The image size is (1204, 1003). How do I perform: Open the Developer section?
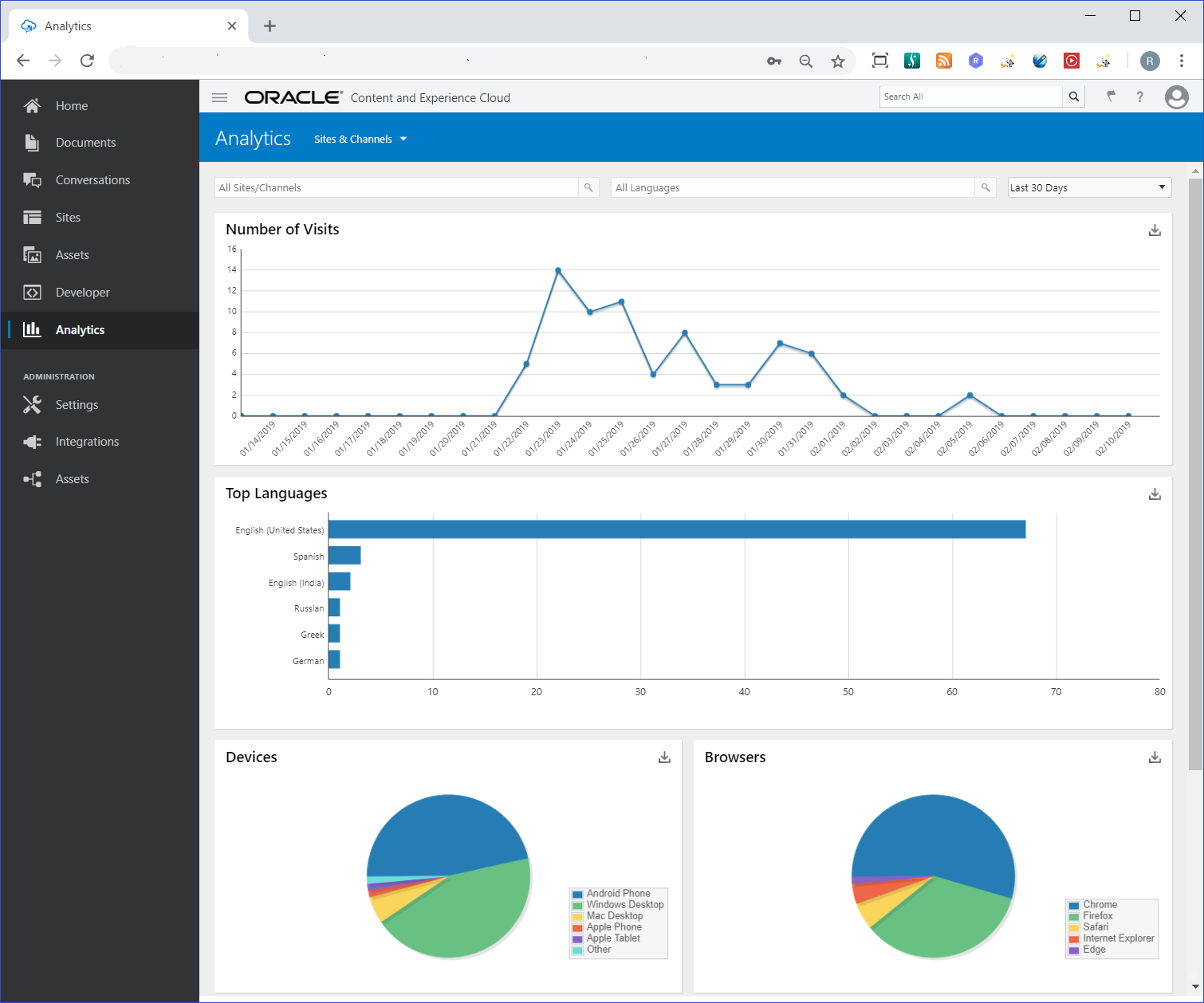pos(82,292)
